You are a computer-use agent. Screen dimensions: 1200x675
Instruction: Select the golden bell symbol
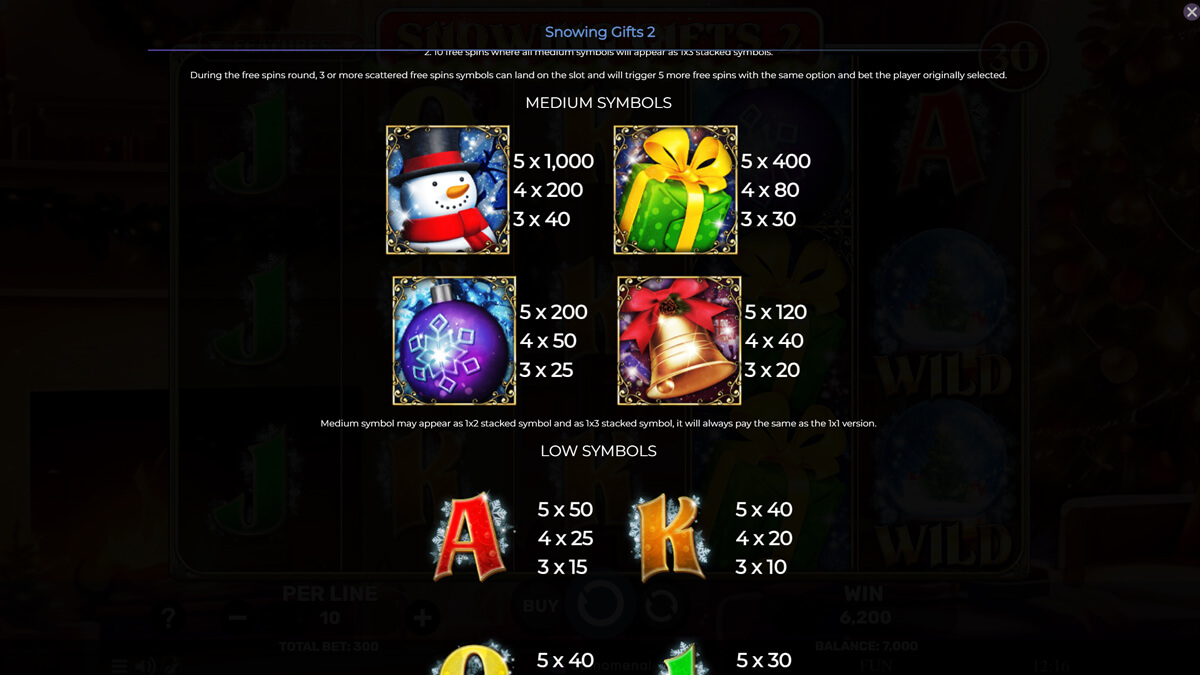click(679, 341)
